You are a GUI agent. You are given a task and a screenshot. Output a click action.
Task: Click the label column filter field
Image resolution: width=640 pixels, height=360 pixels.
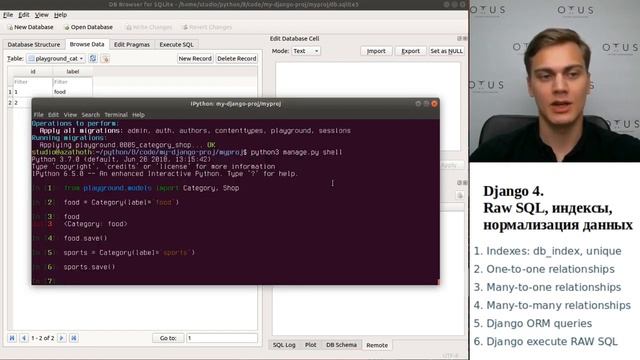[73, 82]
